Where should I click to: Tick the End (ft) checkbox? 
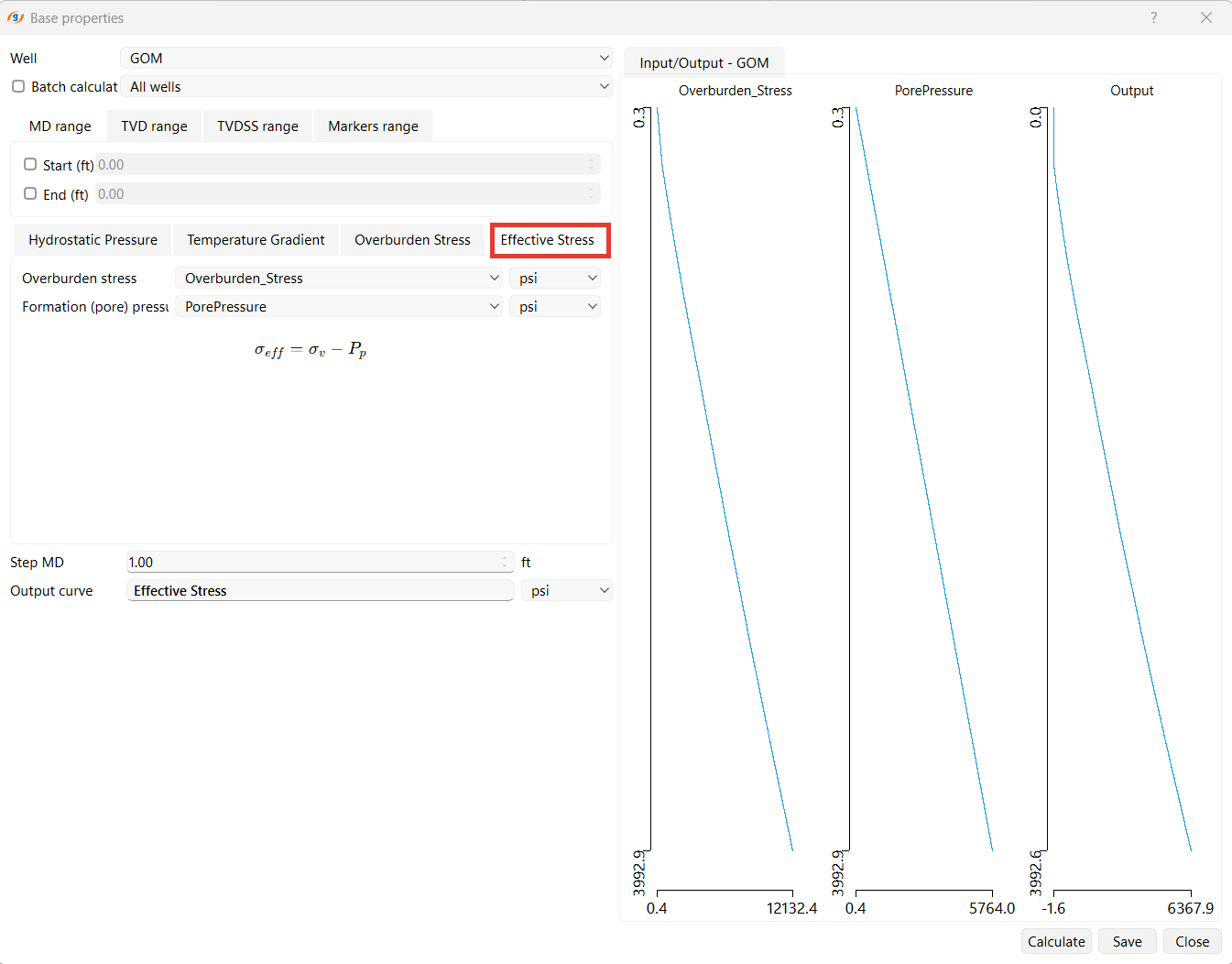pyautogui.click(x=30, y=194)
